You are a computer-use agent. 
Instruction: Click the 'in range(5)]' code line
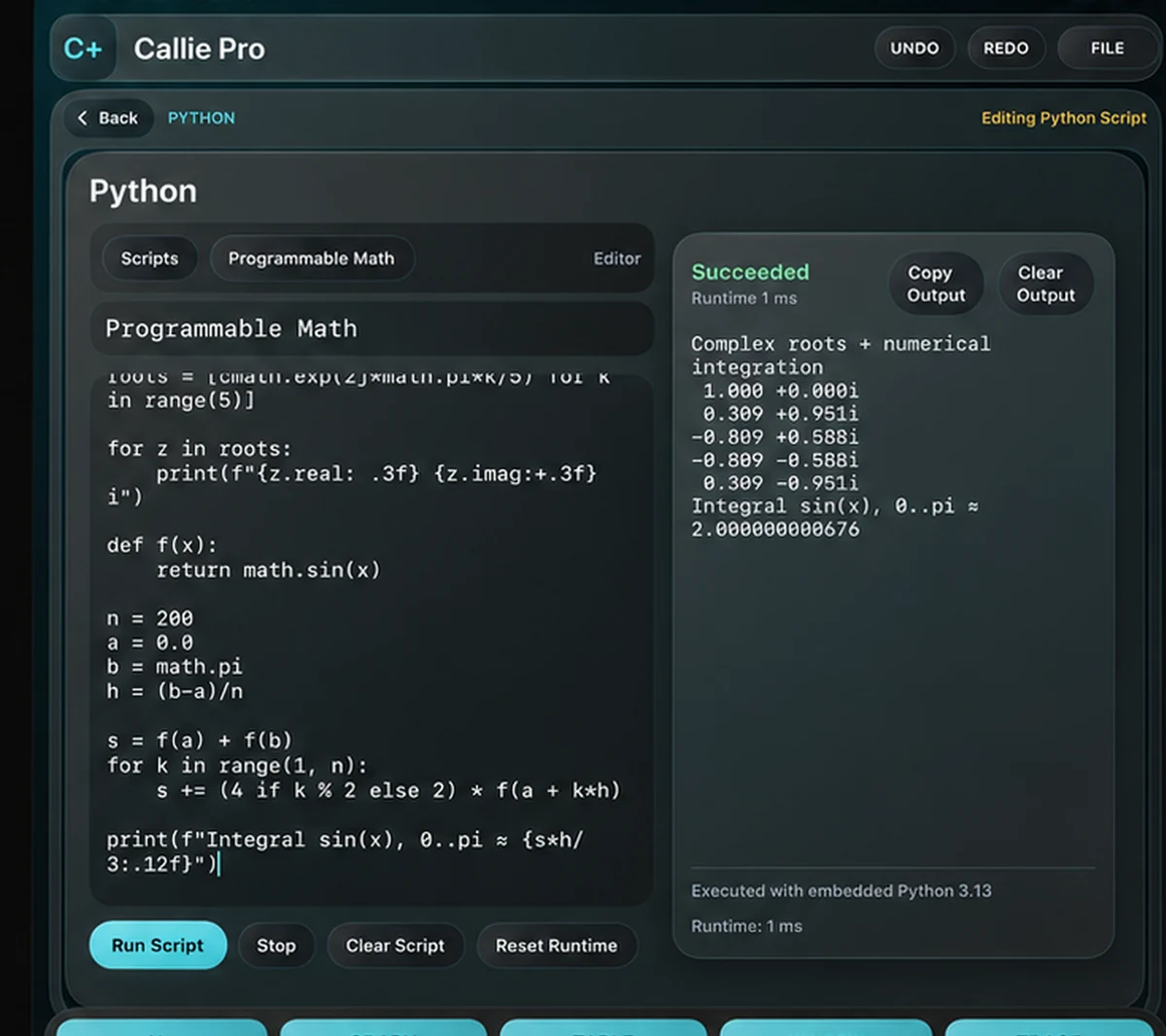181,400
